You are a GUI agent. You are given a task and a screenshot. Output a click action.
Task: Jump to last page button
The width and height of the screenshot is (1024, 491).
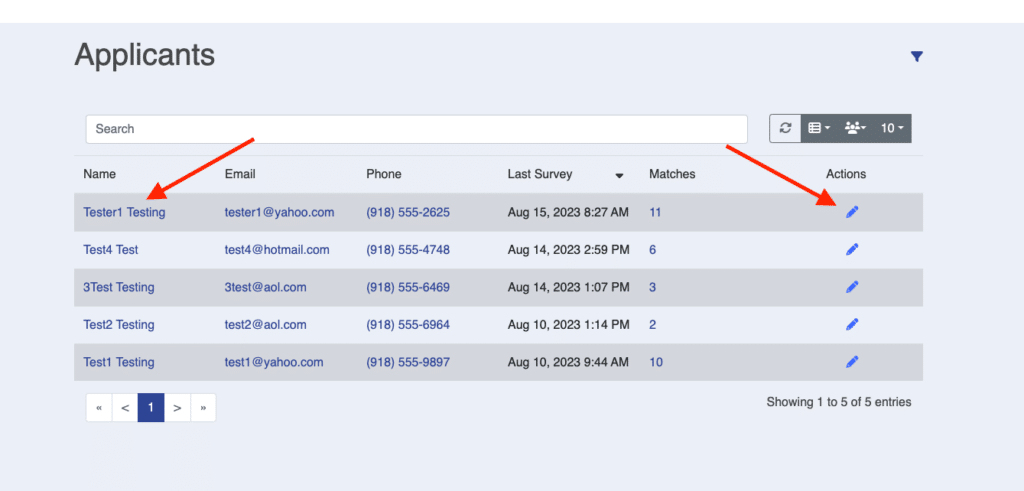click(x=203, y=408)
